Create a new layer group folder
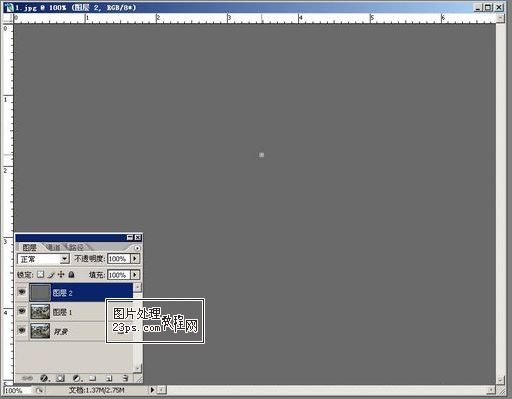Viewport: 512px width, 399px height. tap(93, 378)
